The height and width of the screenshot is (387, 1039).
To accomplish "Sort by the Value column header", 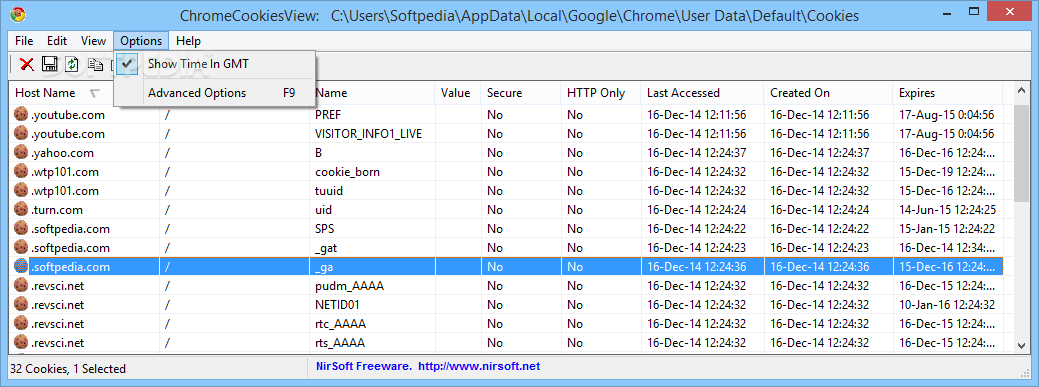I will click(x=457, y=93).
